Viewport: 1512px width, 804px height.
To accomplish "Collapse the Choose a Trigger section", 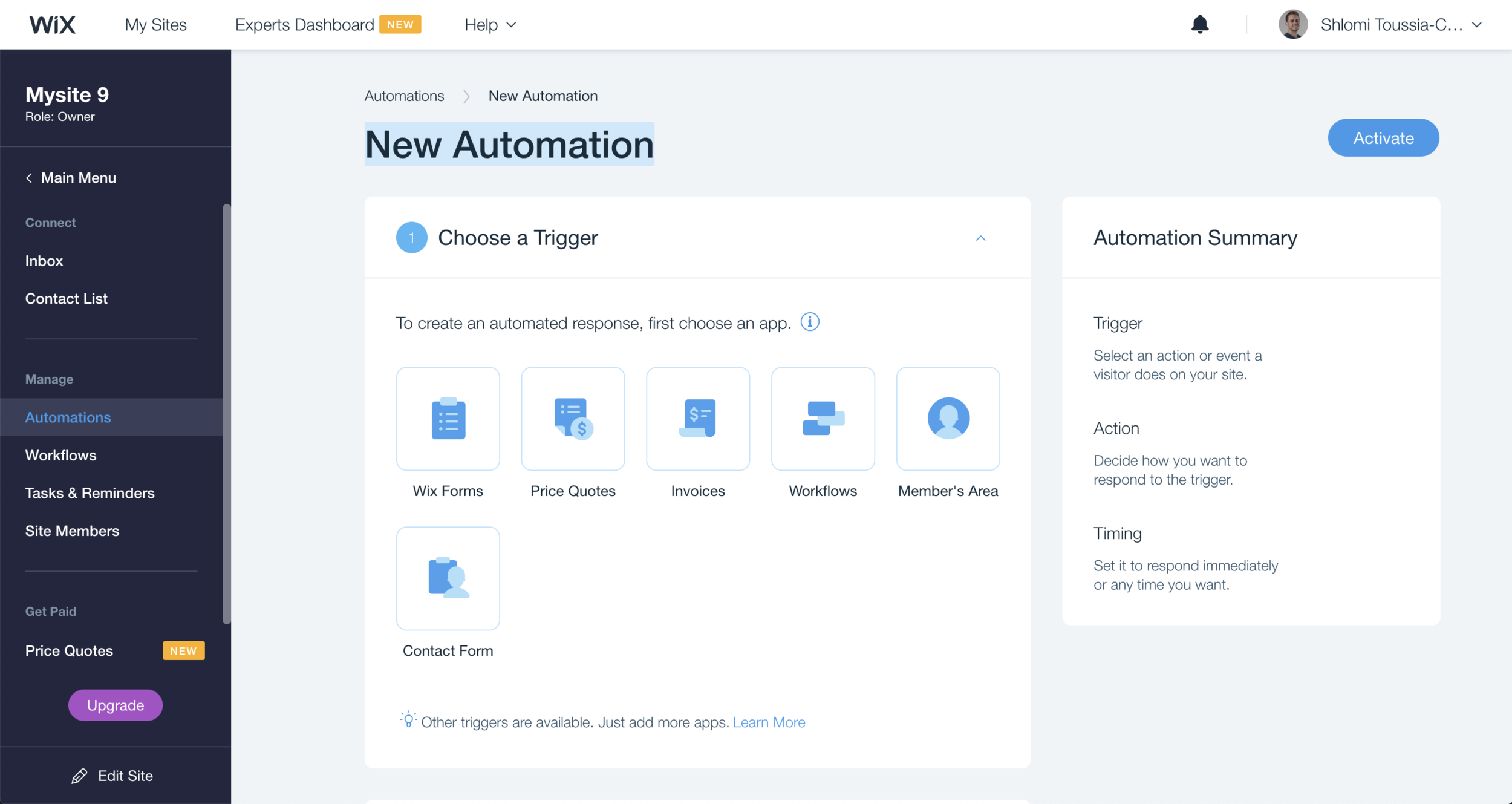I will point(980,238).
